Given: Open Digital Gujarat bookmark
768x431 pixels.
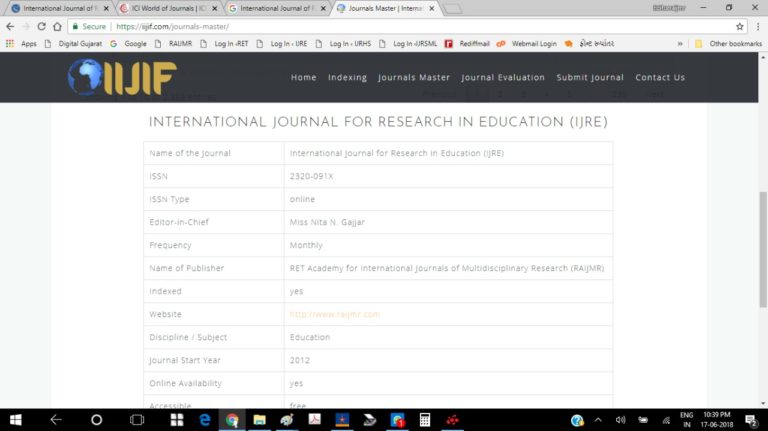Looking at the screenshot, I should [73, 44].
